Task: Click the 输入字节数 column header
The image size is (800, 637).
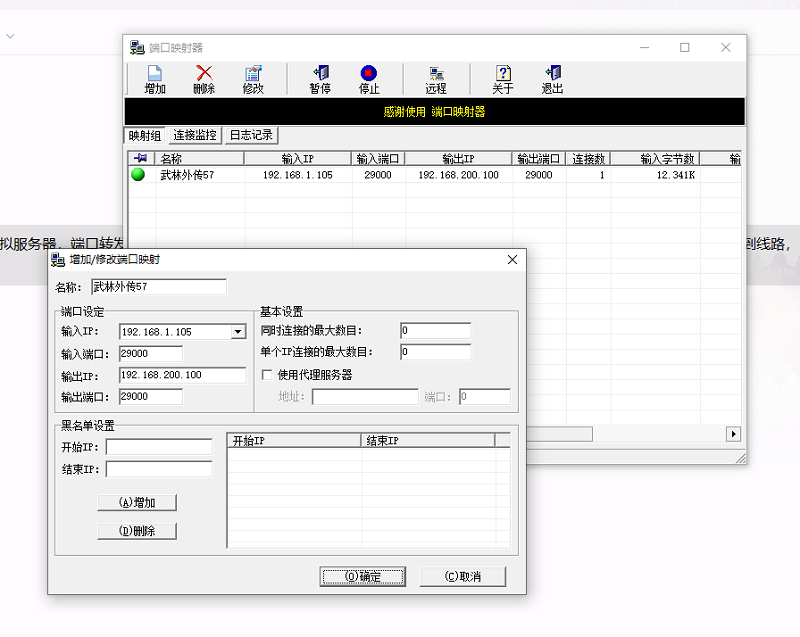Action: point(655,158)
